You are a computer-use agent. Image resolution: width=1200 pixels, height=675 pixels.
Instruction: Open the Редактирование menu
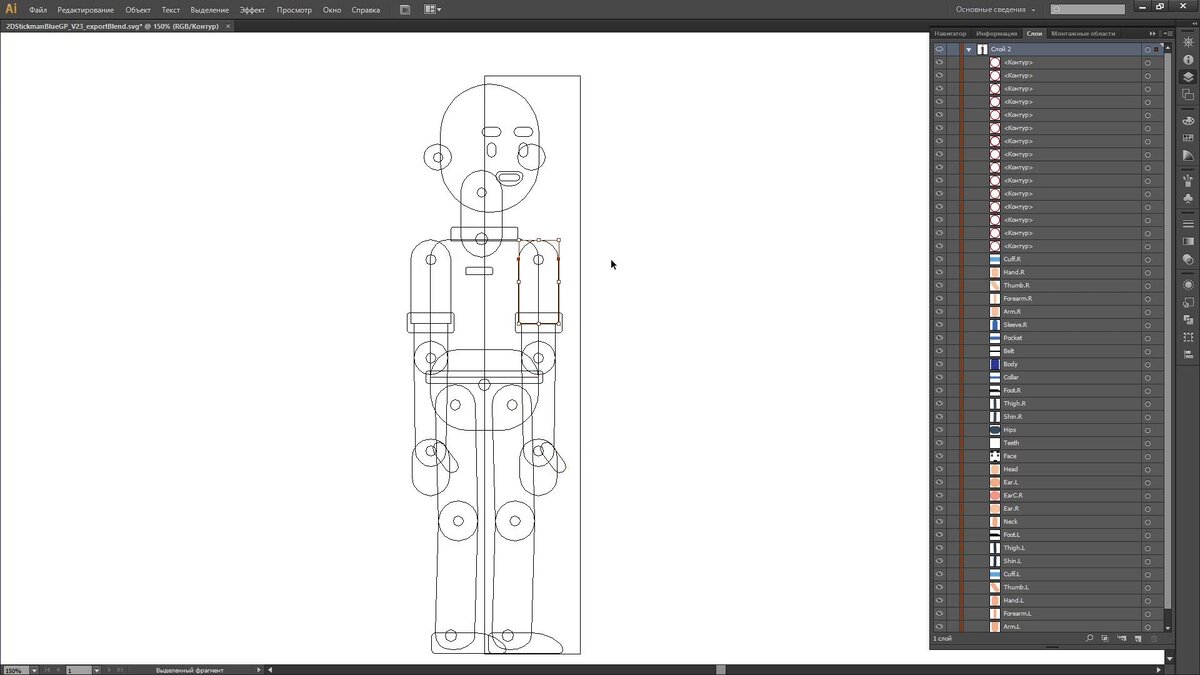(86, 9)
